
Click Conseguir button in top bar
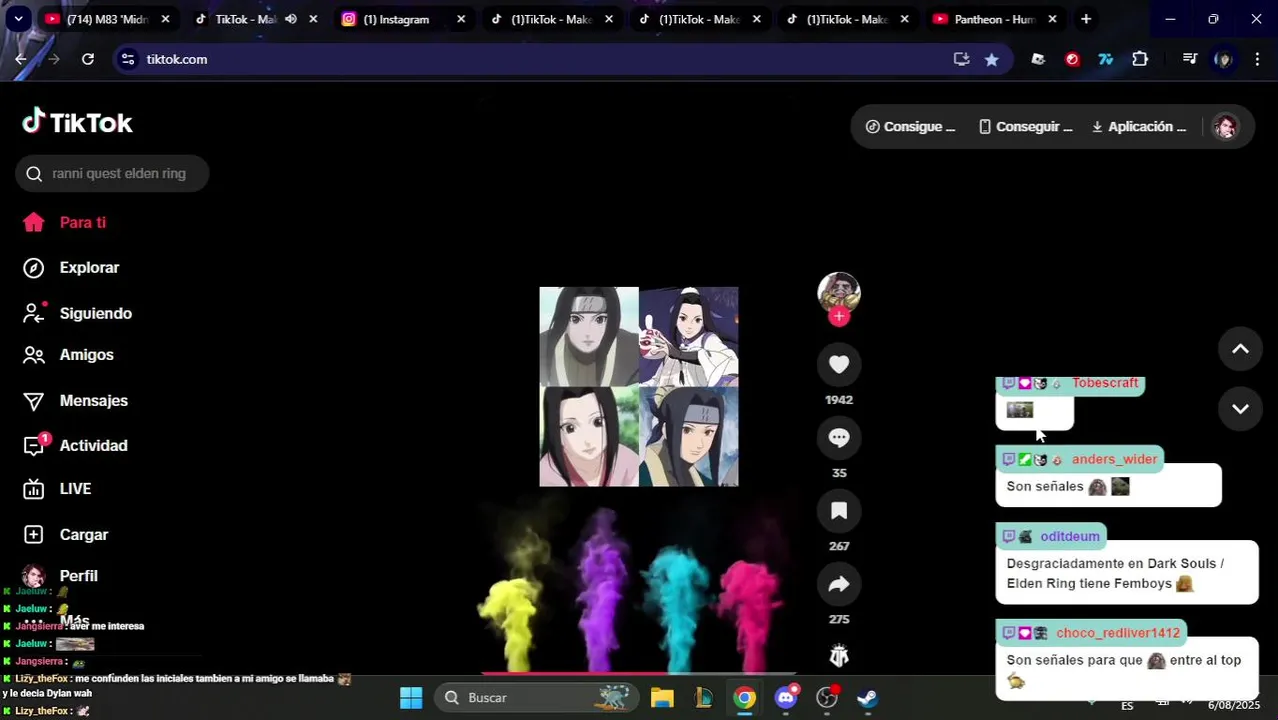(1025, 126)
